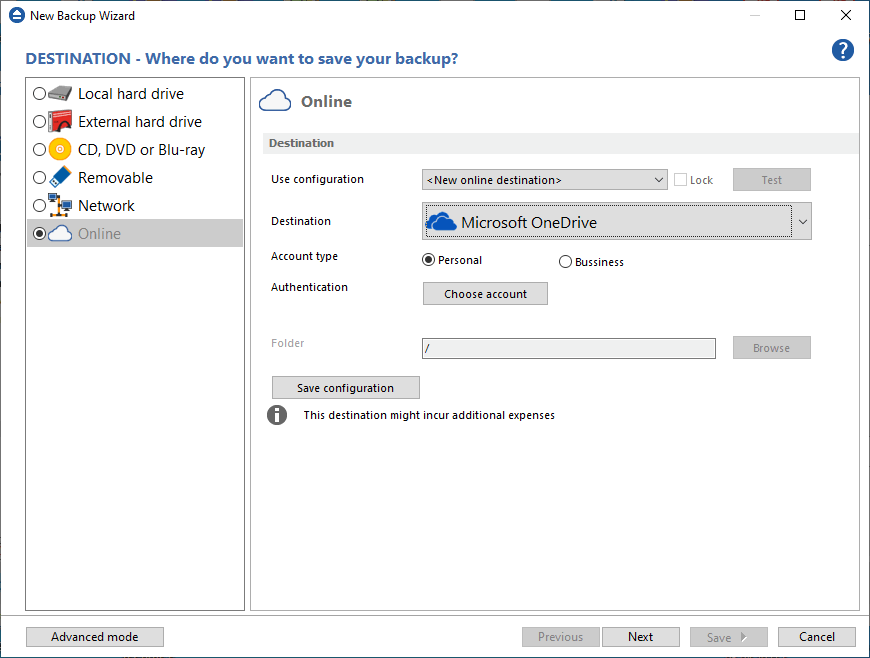
Task: Click the large cloud icon beside the Online heading
Action: pos(275,101)
